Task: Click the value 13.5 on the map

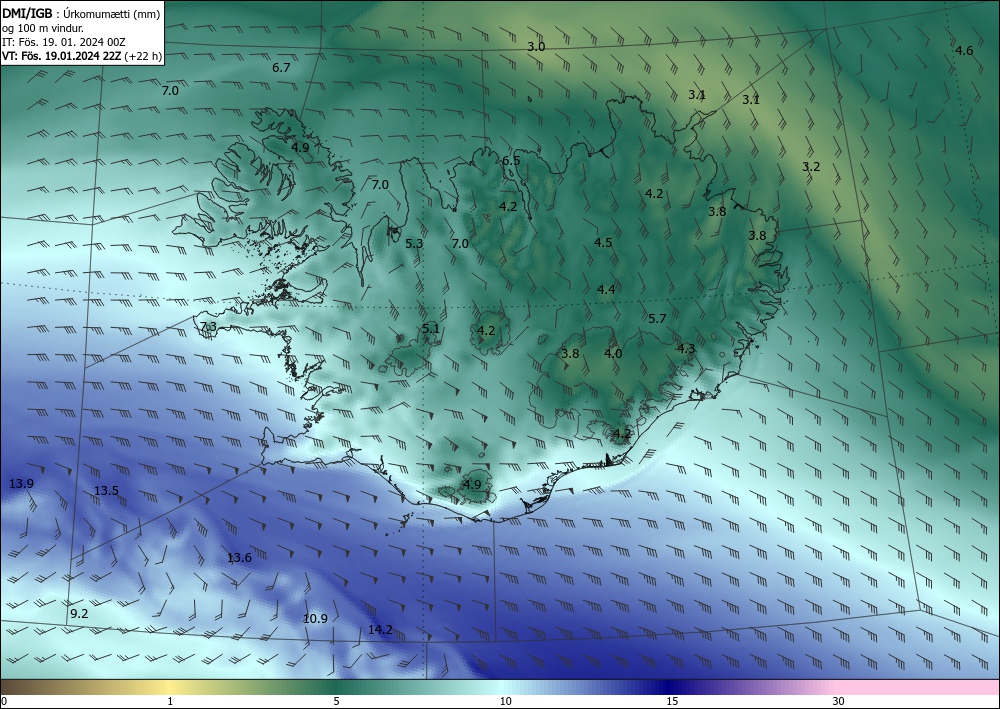Action: click(x=107, y=491)
